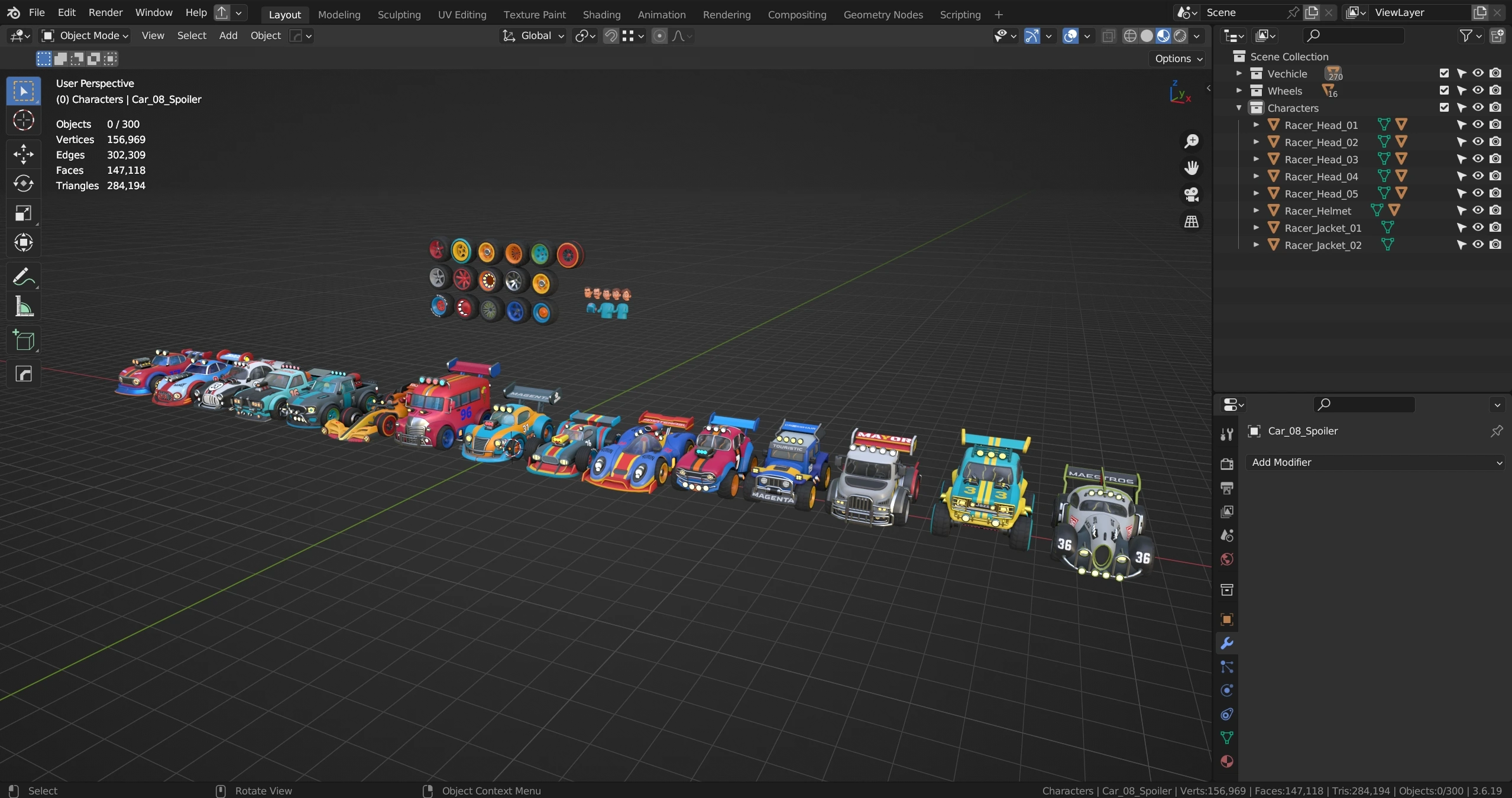
Task: Hide Racer_Helmet with its eye icon
Action: (1478, 210)
